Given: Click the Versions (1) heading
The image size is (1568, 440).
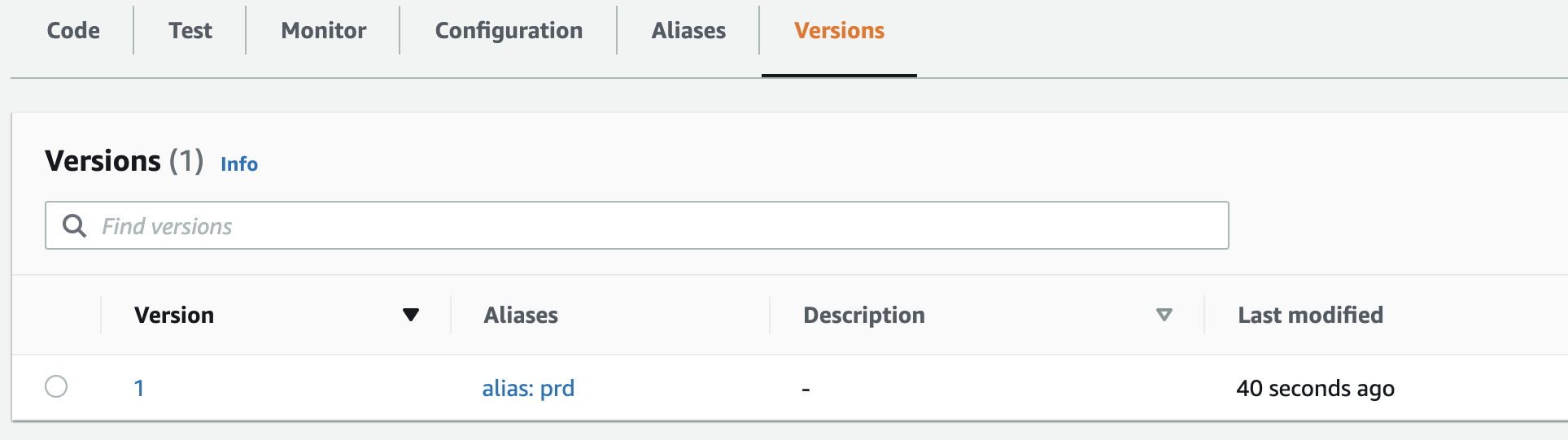Looking at the screenshot, I should point(124,161).
